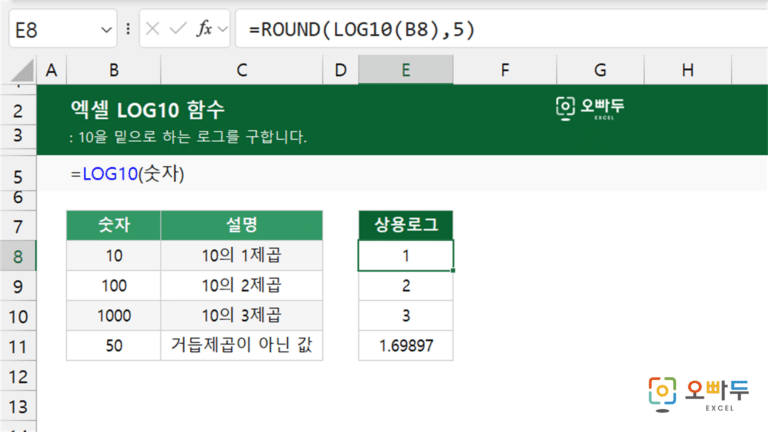Viewport: 768px width, 432px height.
Task: Click the '설명' table header
Action: point(241,225)
